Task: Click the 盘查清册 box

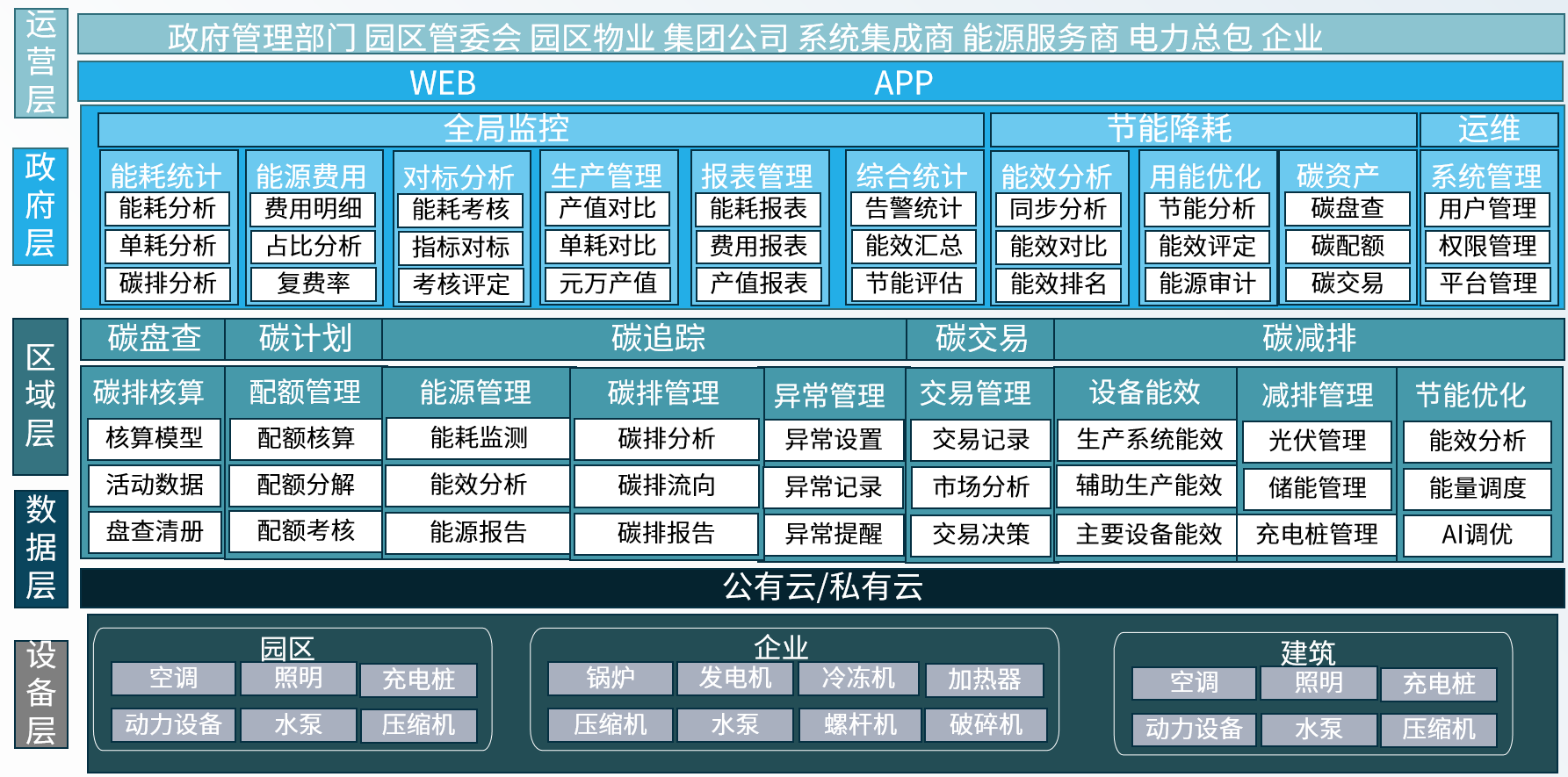Action: pyautogui.click(x=154, y=531)
